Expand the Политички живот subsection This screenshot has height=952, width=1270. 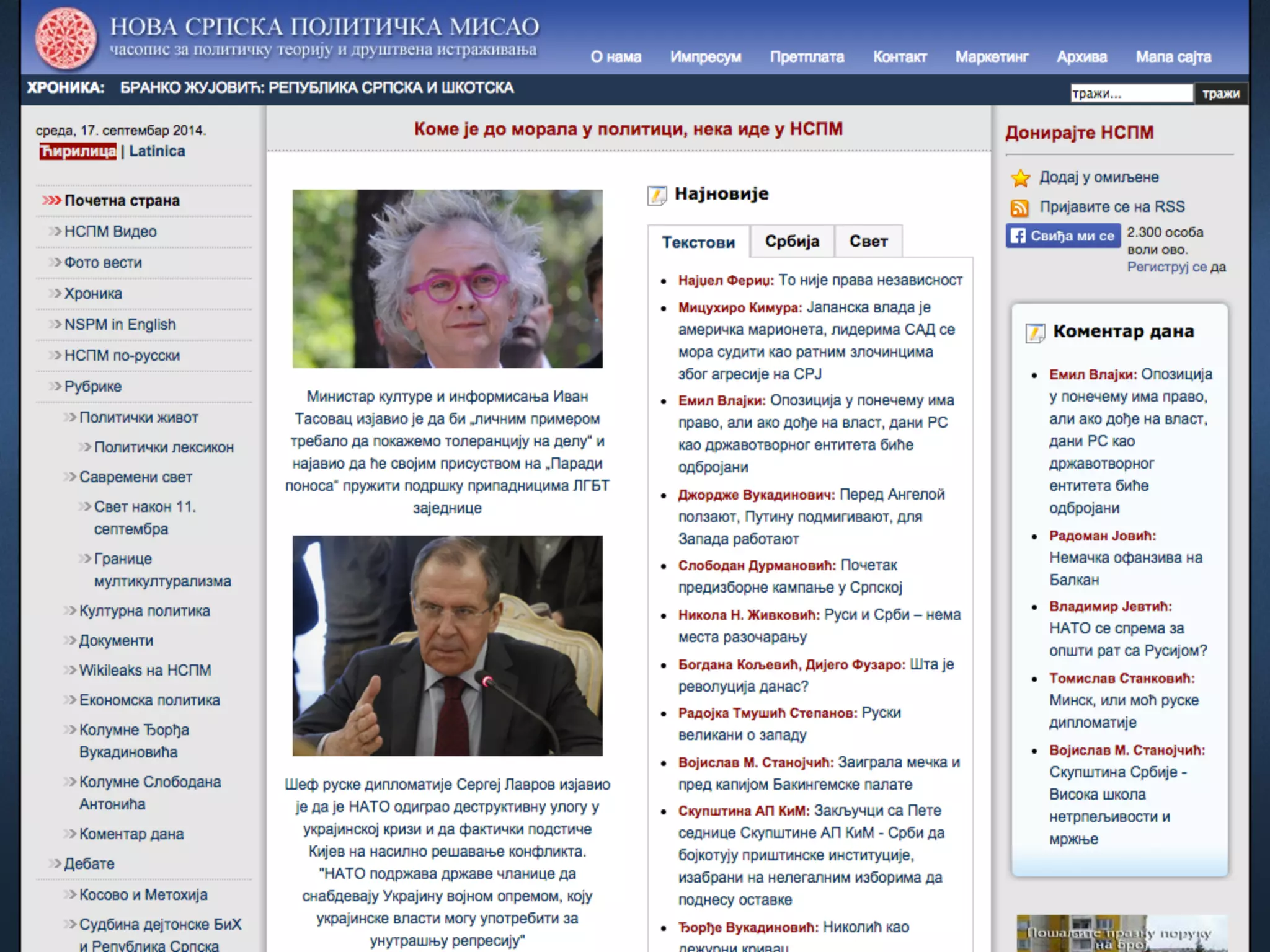point(139,418)
